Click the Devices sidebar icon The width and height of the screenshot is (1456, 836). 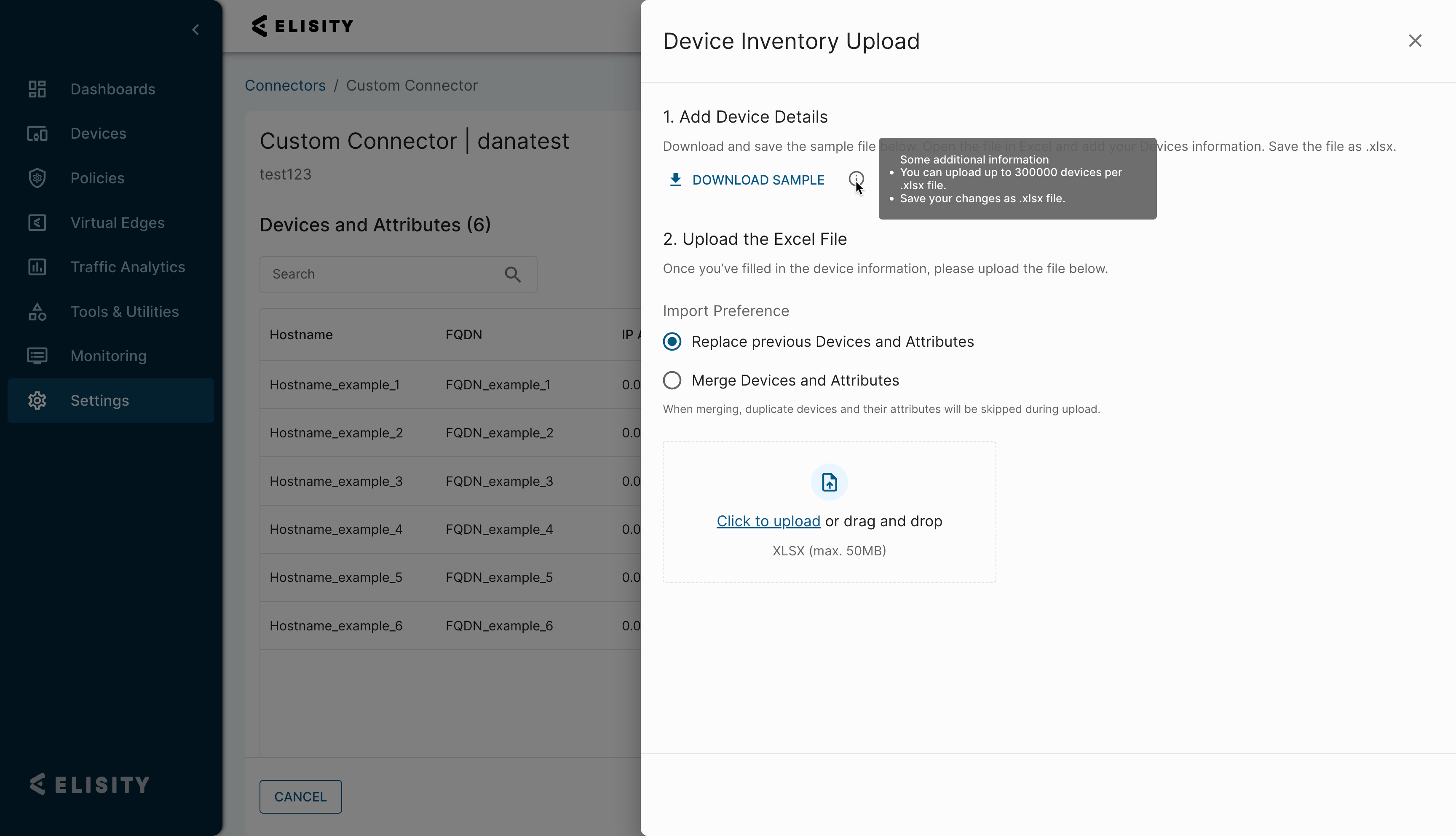click(x=37, y=133)
